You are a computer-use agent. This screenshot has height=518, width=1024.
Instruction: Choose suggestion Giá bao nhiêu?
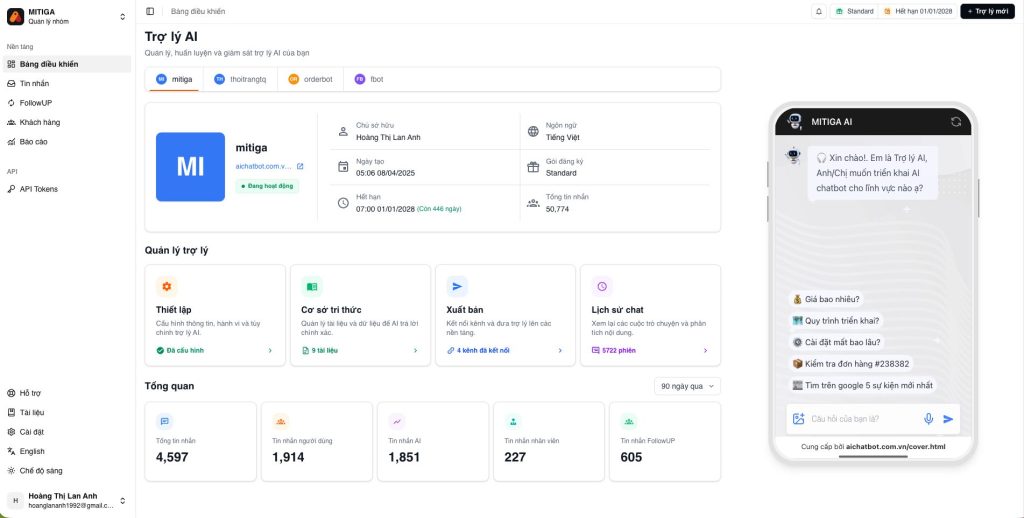click(827, 299)
